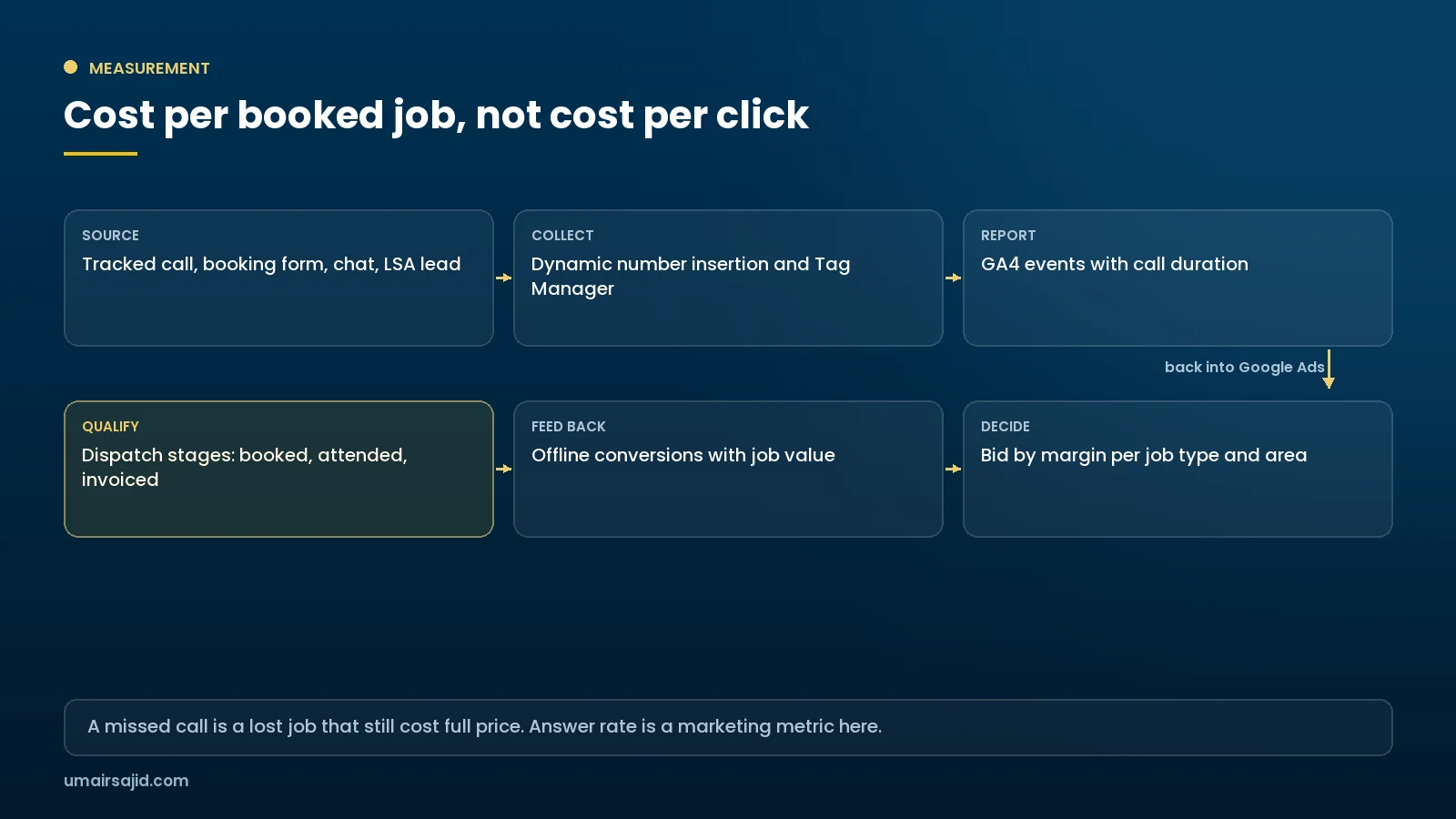Click the MEASUREMENT section label

(149, 68)
